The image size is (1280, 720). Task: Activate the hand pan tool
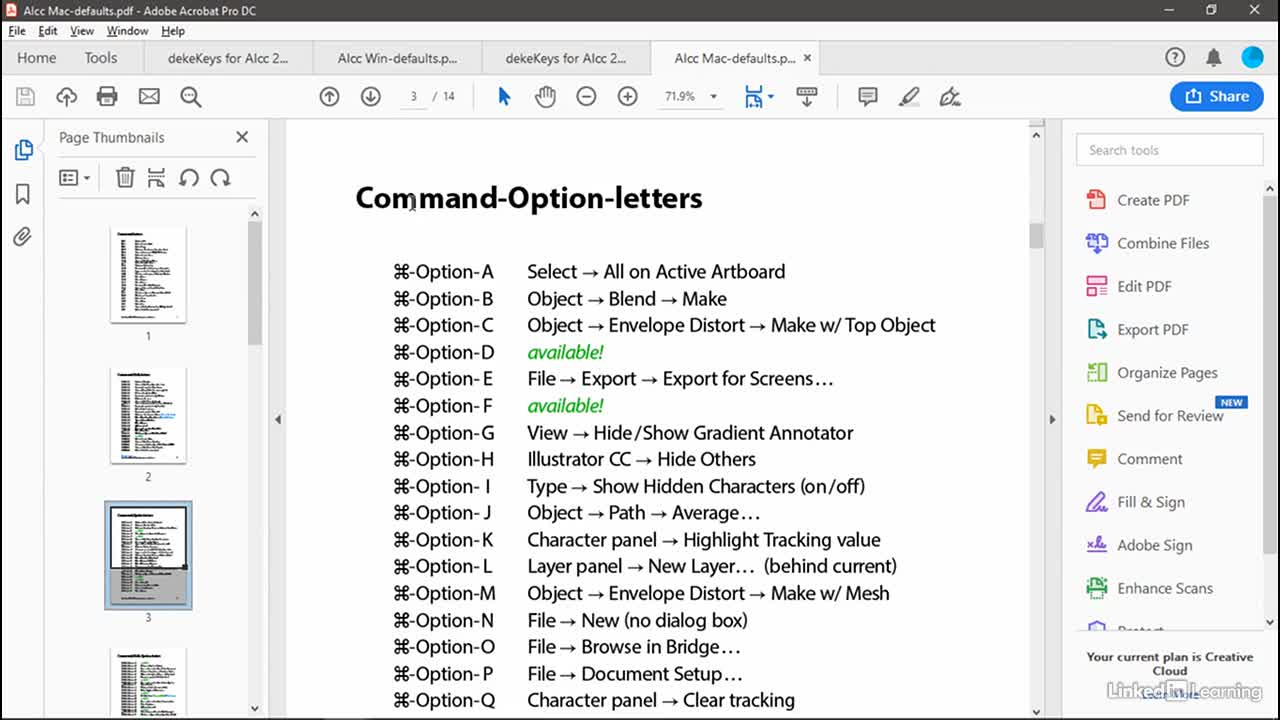pos(545,97)
